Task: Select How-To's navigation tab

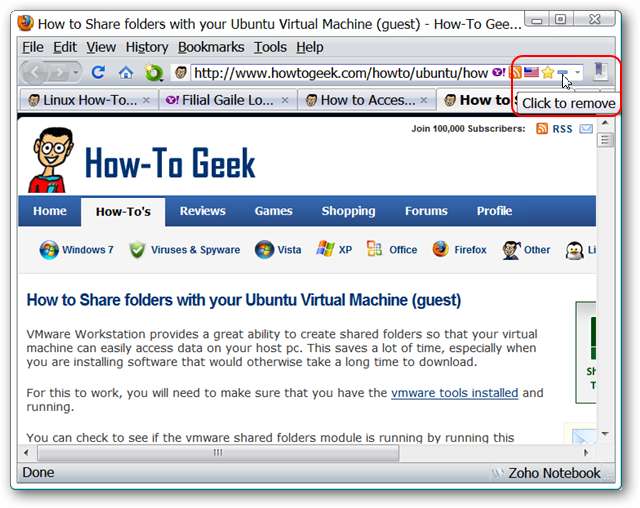Action: click(x=123, y=212)
